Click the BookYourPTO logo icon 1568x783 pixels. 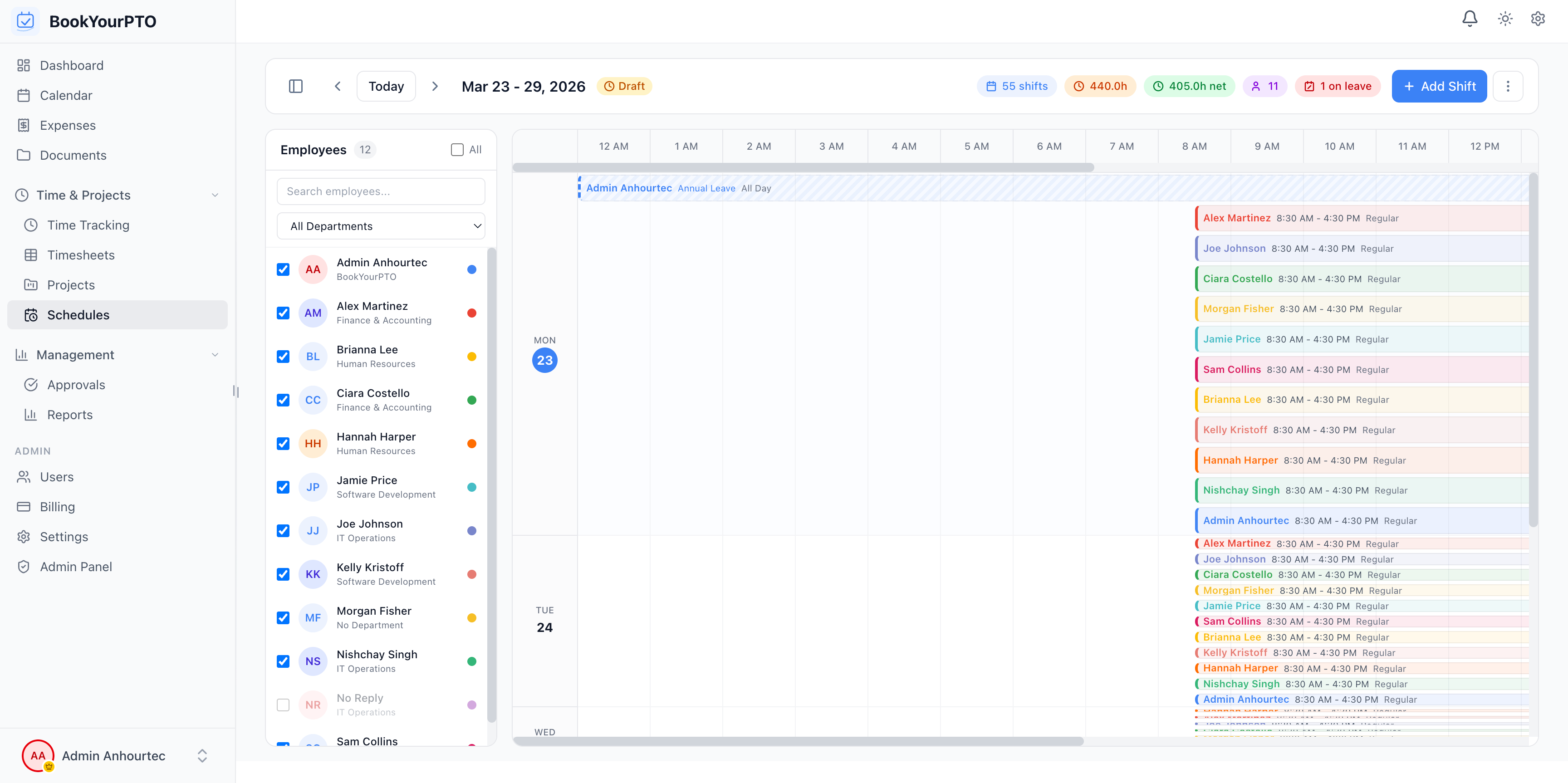pos(25,21)
